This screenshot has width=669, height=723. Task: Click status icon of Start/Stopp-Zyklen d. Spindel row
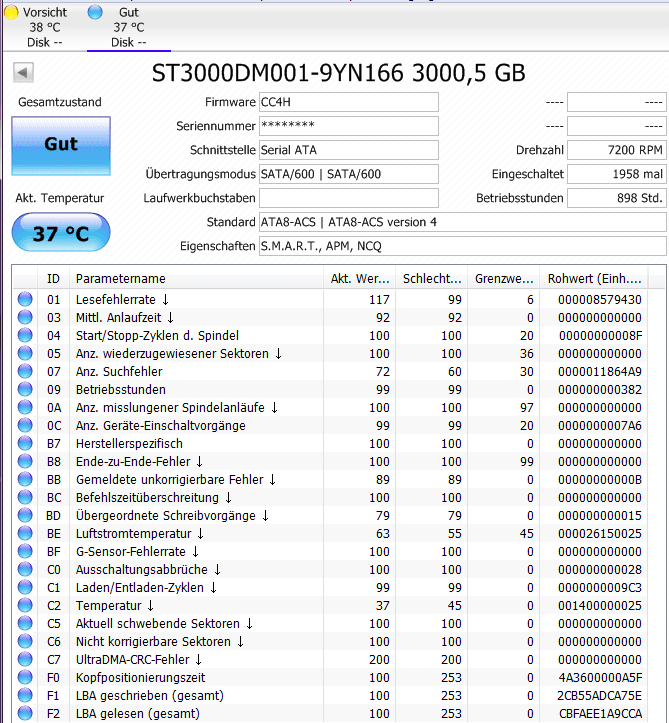coord(25,335)
